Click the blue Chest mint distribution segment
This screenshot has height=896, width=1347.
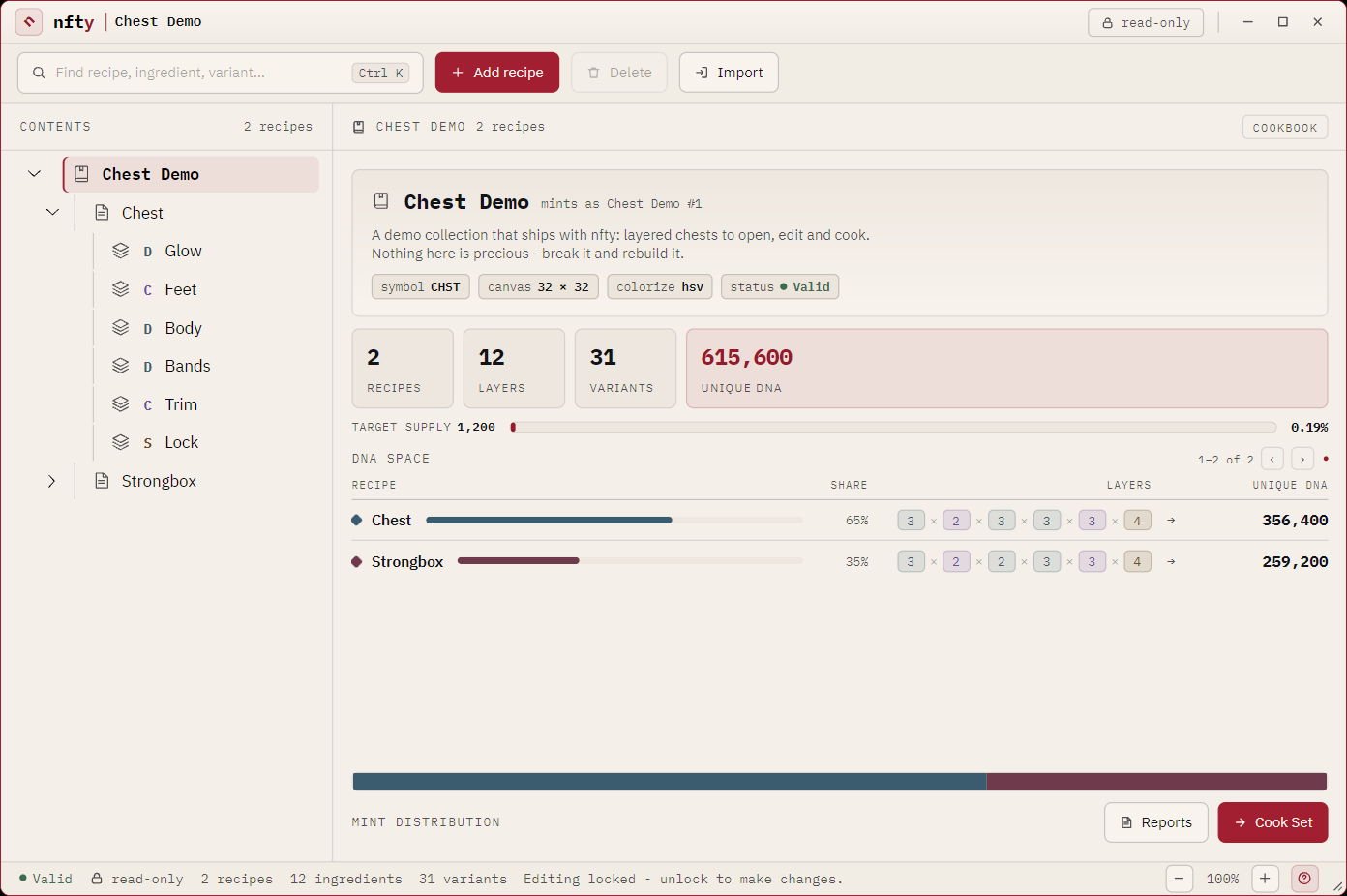point(670,781)
